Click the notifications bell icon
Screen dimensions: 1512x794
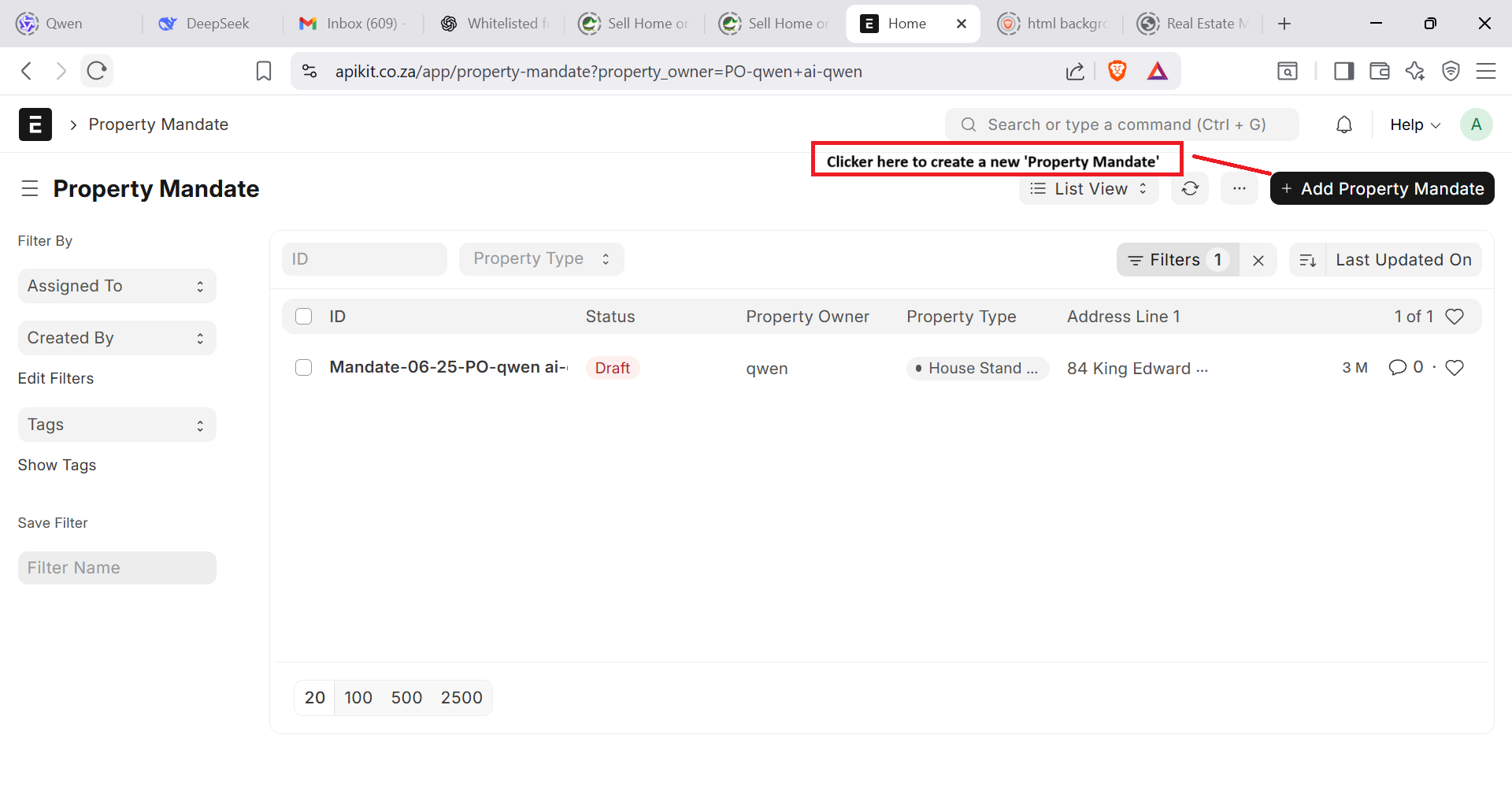coord(1344,124)
